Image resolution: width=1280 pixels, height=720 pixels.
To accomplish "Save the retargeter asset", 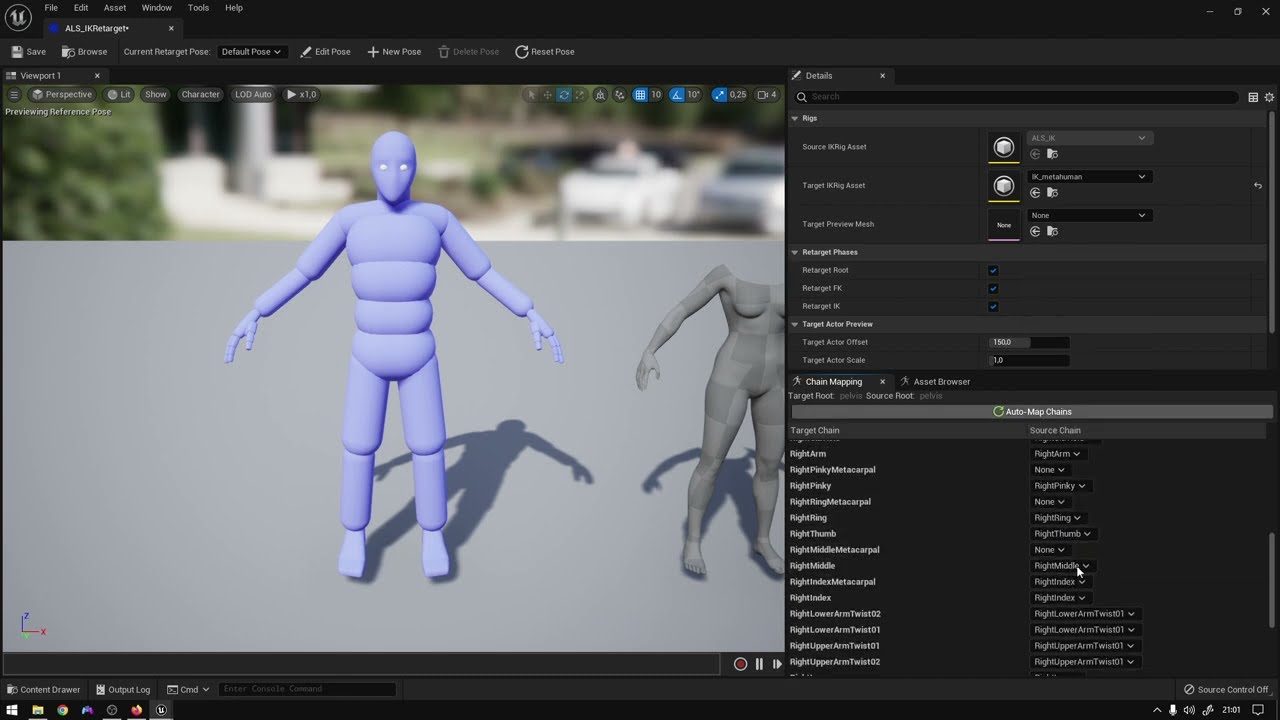I will click(x=29, y=52).
